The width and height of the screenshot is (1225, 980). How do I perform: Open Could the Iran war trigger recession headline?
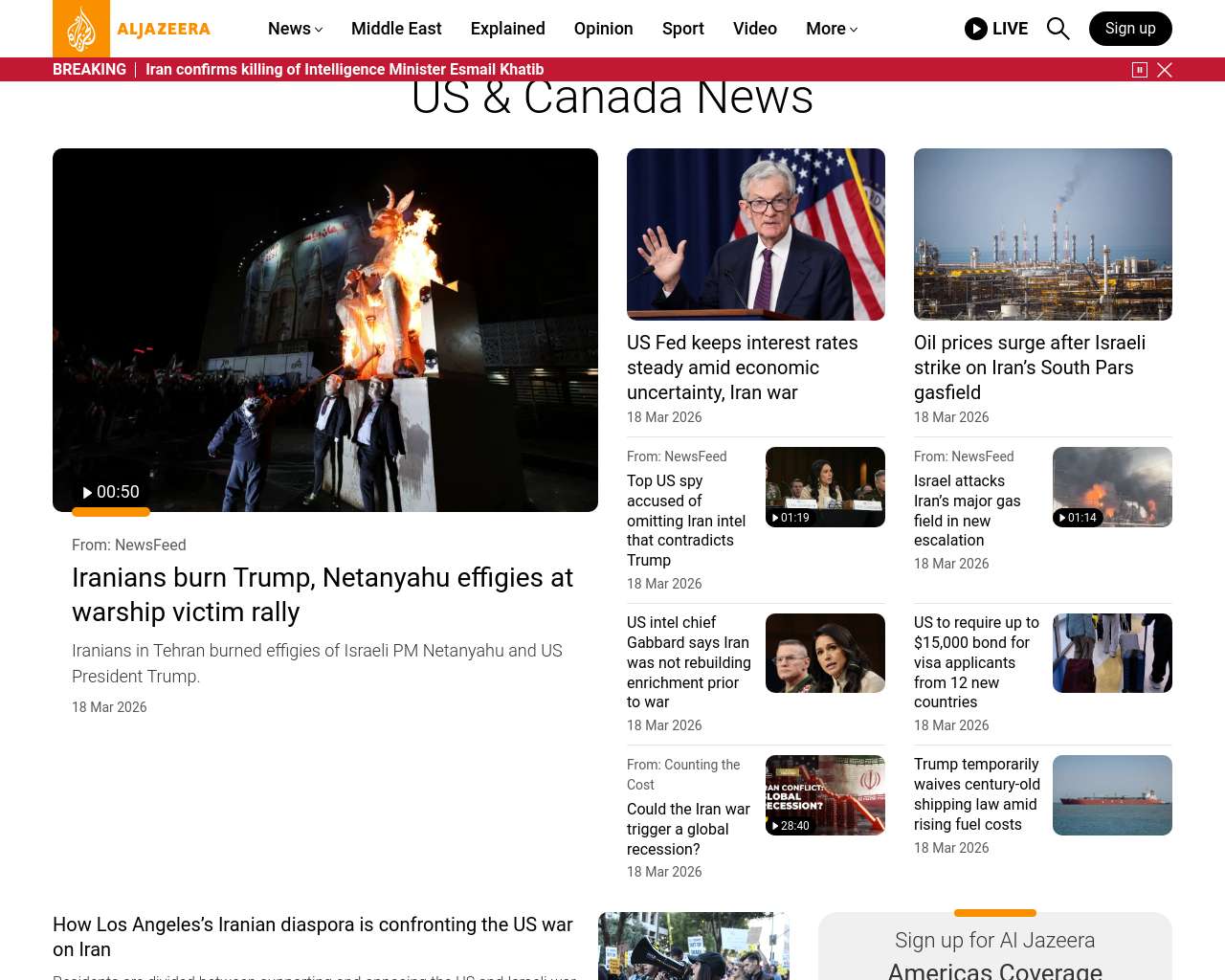click(688, 829)
